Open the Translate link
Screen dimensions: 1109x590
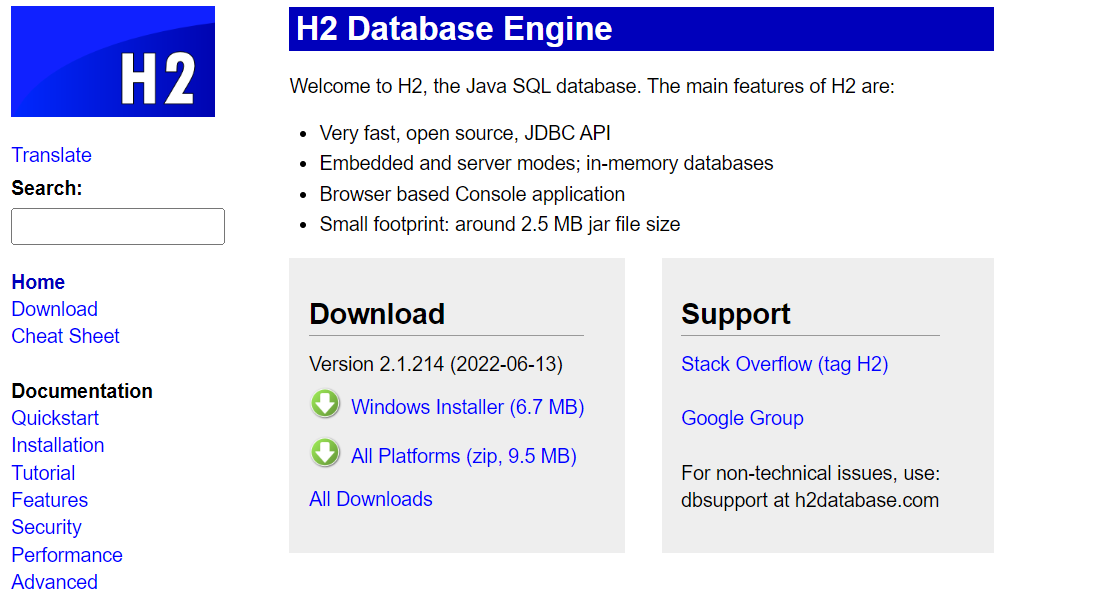[x=52, y=155]
